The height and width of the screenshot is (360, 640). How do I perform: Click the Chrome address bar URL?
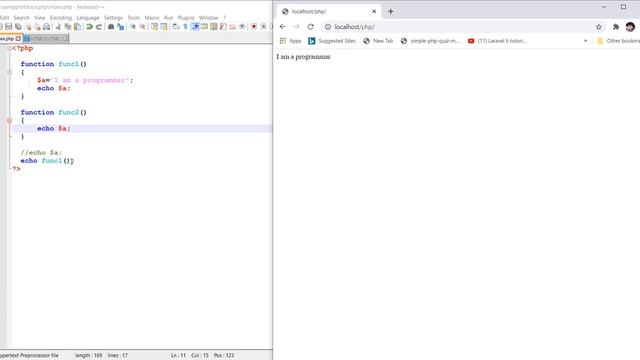355,27
